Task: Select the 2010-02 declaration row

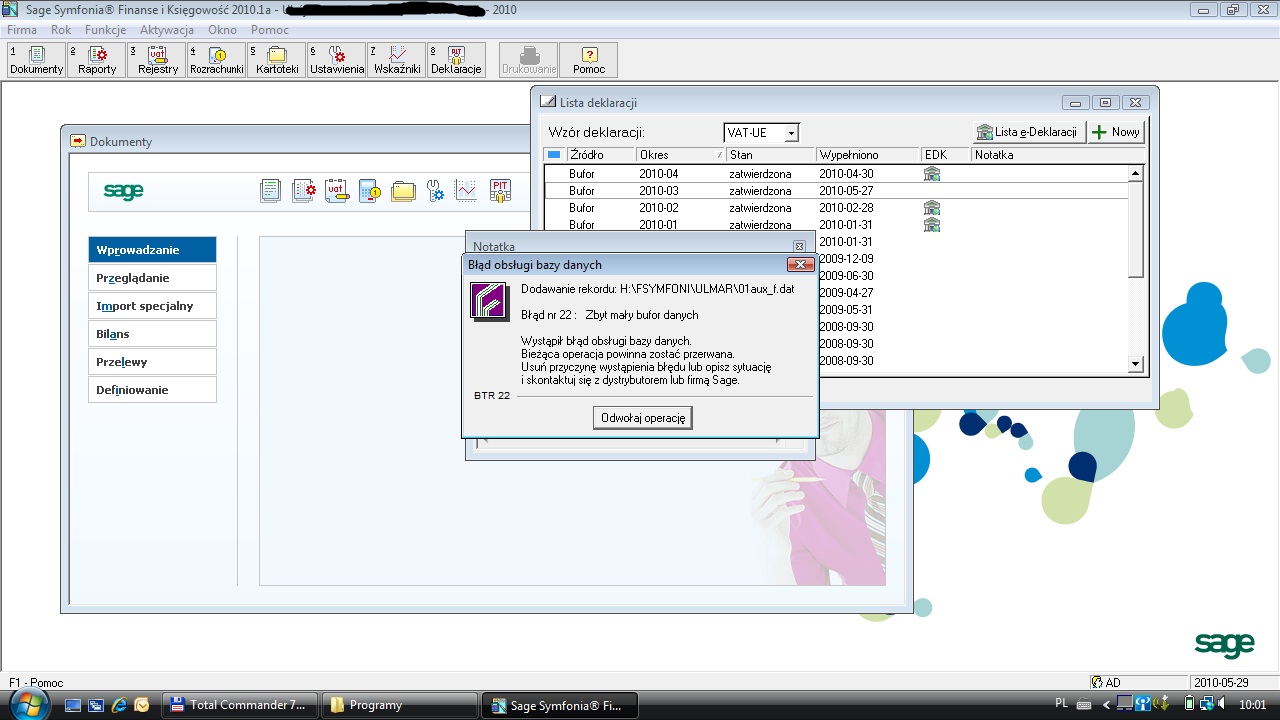Action: 835,208
